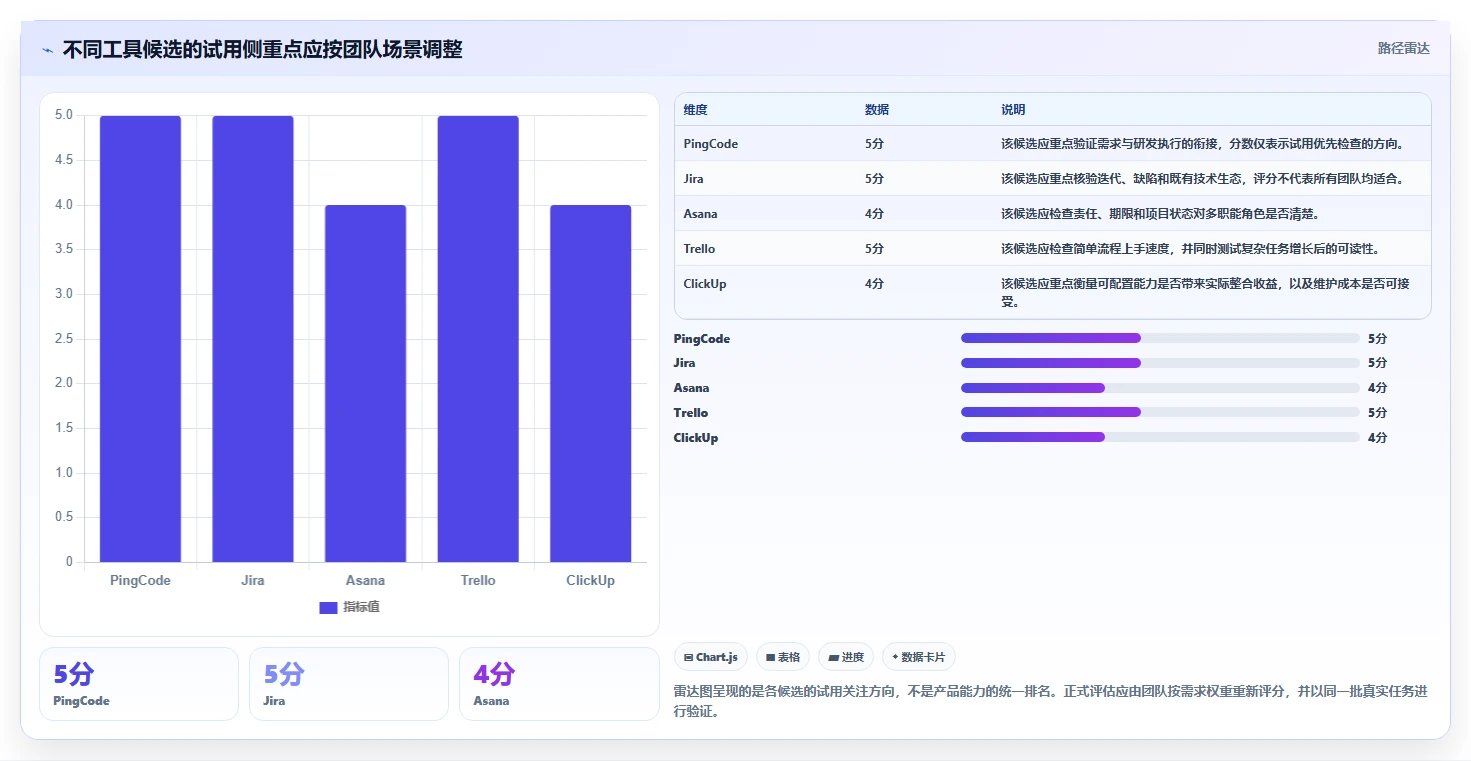Click the pulse icon beside the page title
The height and width of the screenshot is (761, 1471).
point(47,50)
